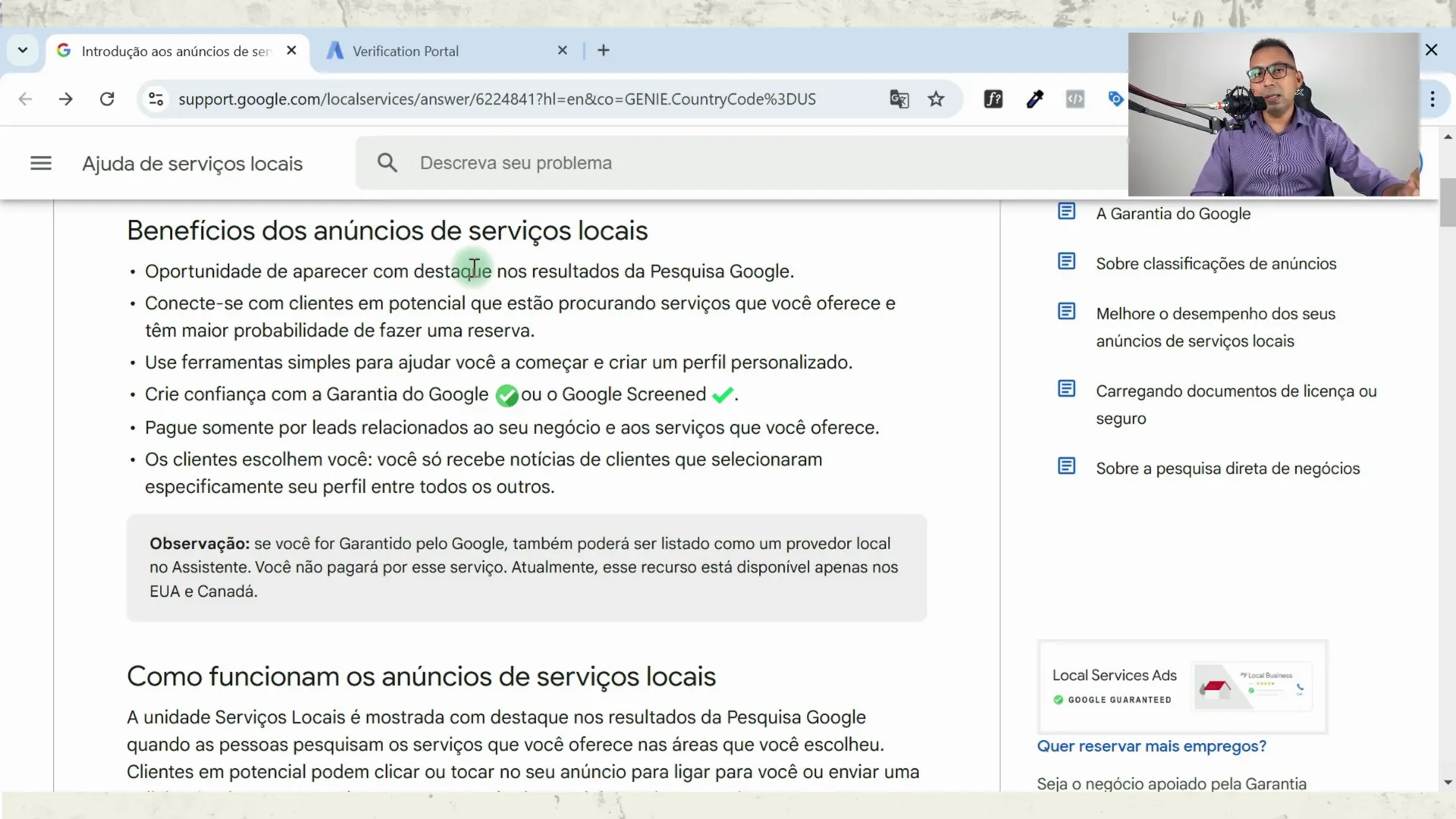Click the page scrollbar thumb
The width and height of the screenshot is (1456, 819).
(x=1447, y=202)
